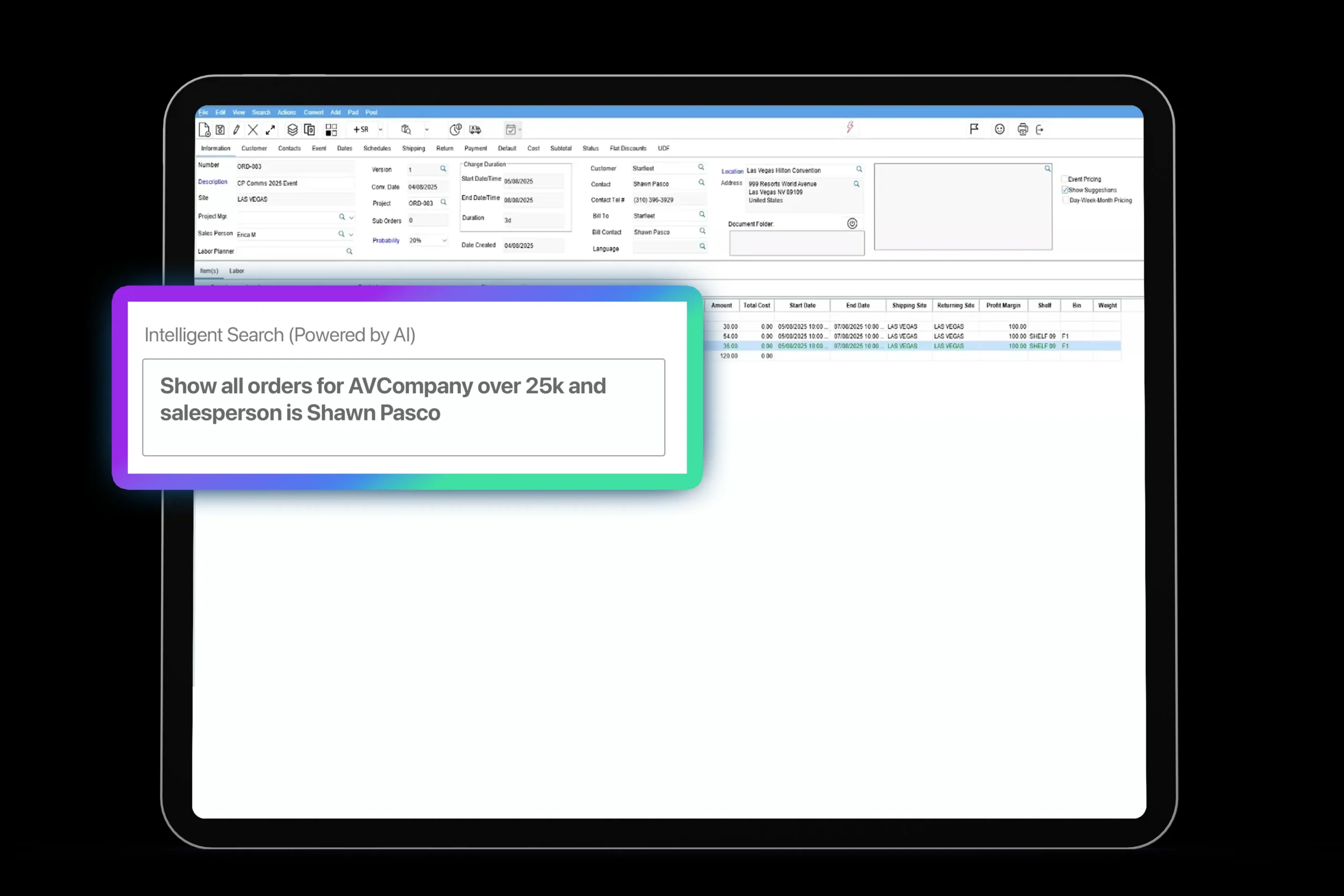Open the dropdown arrow next to +SR
The width and height of the screenshot is (1344, 896).
point(381,130)
